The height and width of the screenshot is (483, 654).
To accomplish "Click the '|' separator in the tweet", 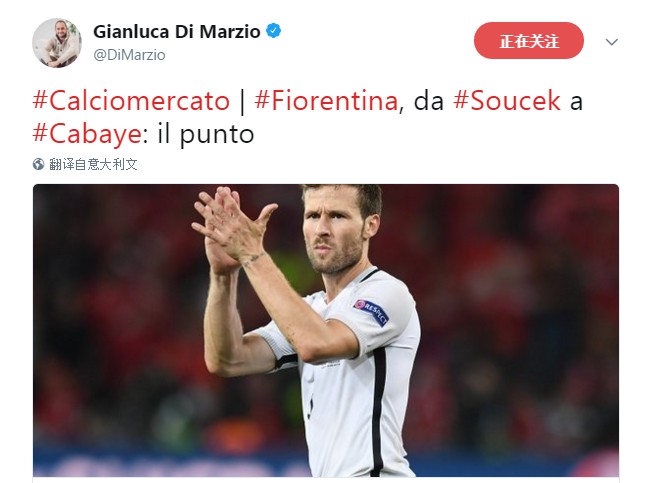I will [x=242, y=101].
